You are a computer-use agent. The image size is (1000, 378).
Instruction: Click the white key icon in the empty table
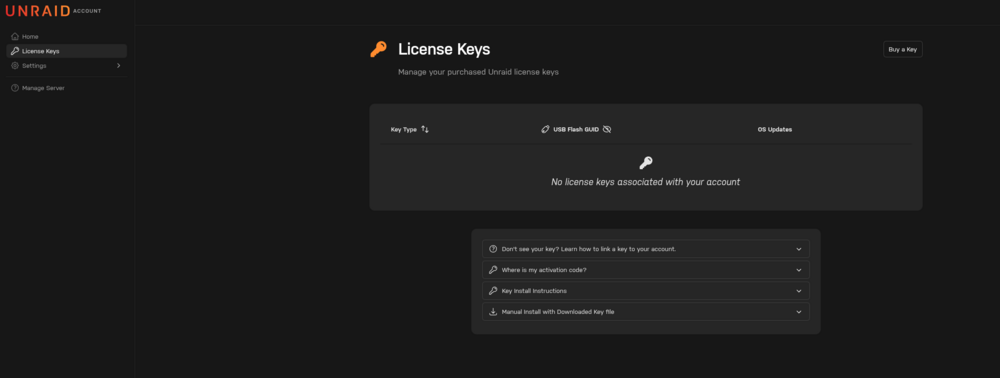(x=645, y=163)
